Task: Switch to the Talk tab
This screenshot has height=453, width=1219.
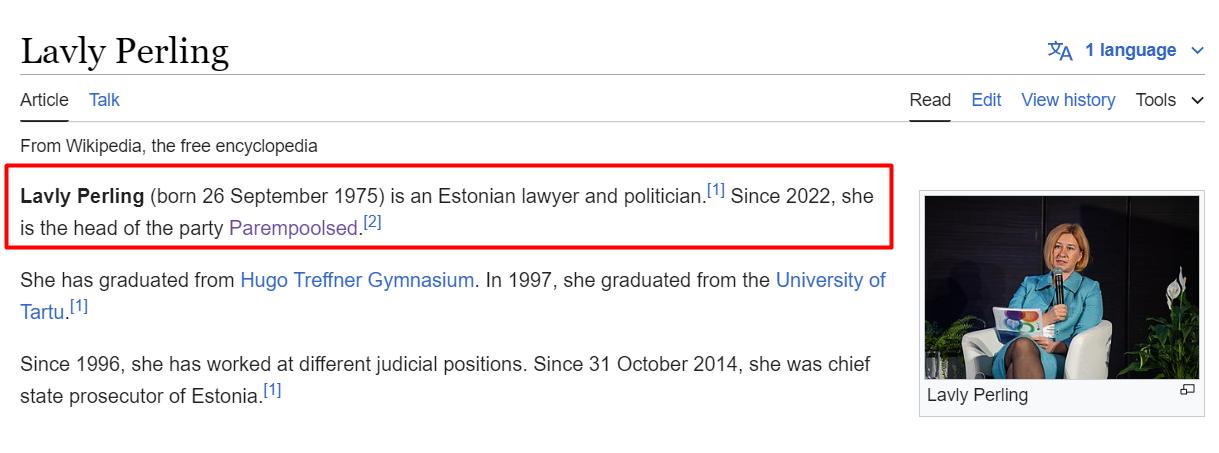Action: point(104,100)
